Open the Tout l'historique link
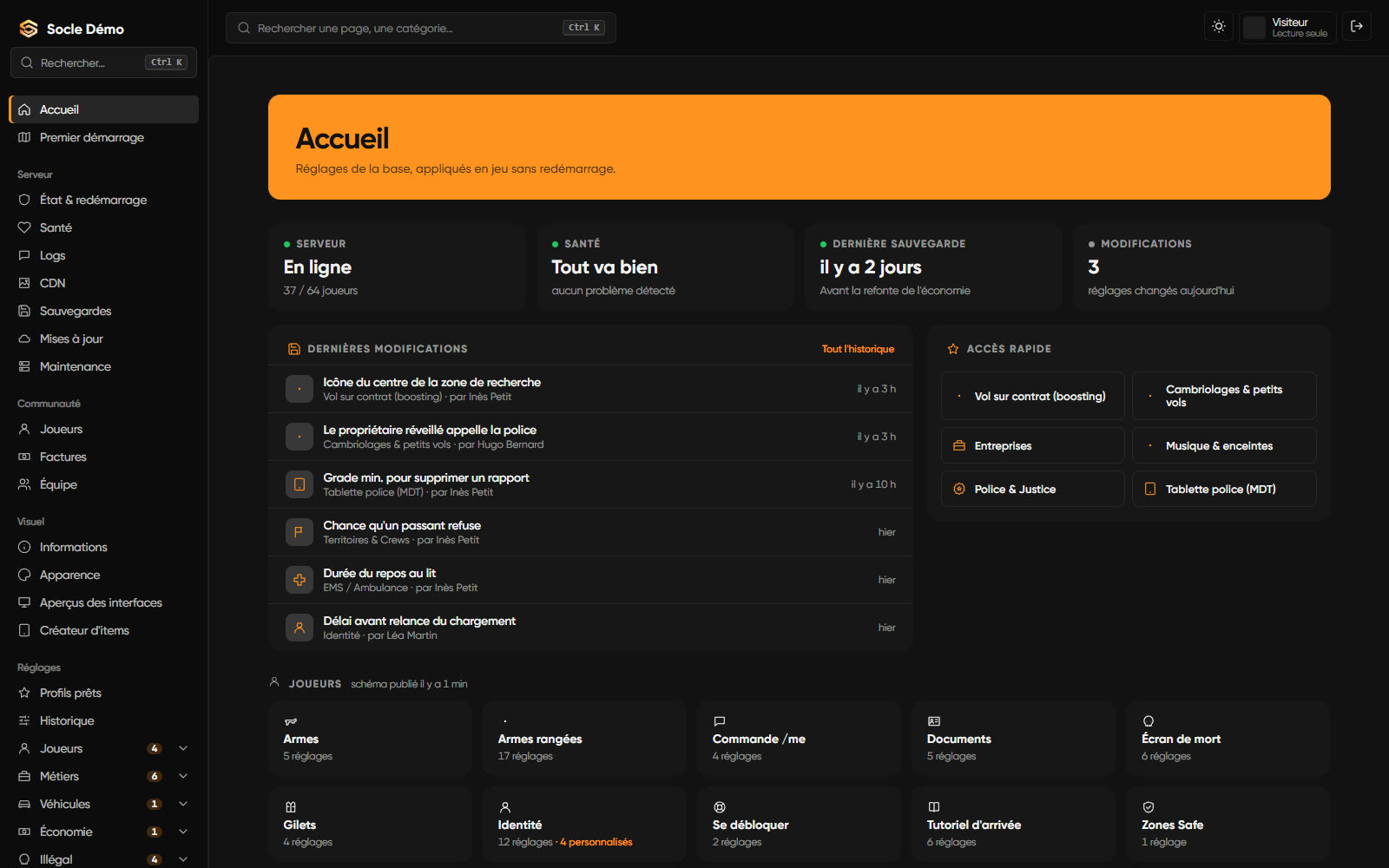Viewport: 1389px width, 868px height. tap(858, 349)
